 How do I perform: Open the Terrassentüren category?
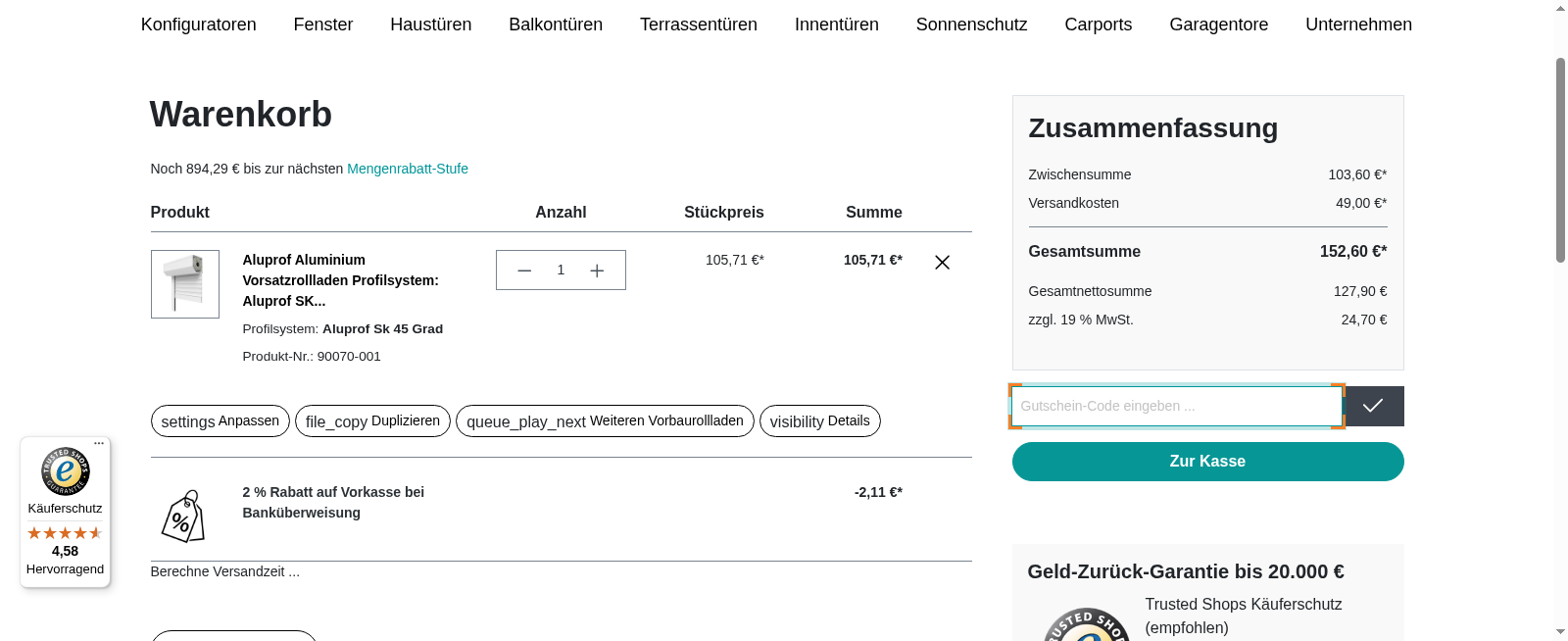(x=698, y=25)
